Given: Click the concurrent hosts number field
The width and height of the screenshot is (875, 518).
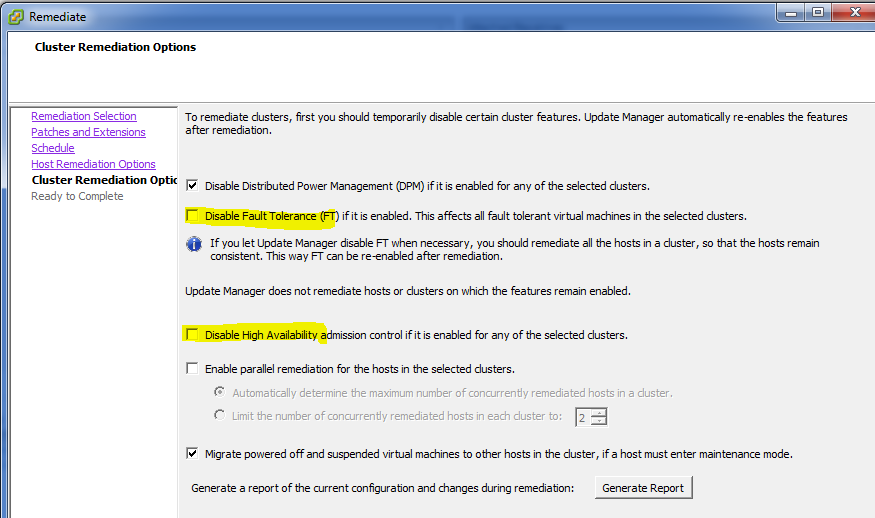Looking at the screenshot, I should [x=584, y=417].
